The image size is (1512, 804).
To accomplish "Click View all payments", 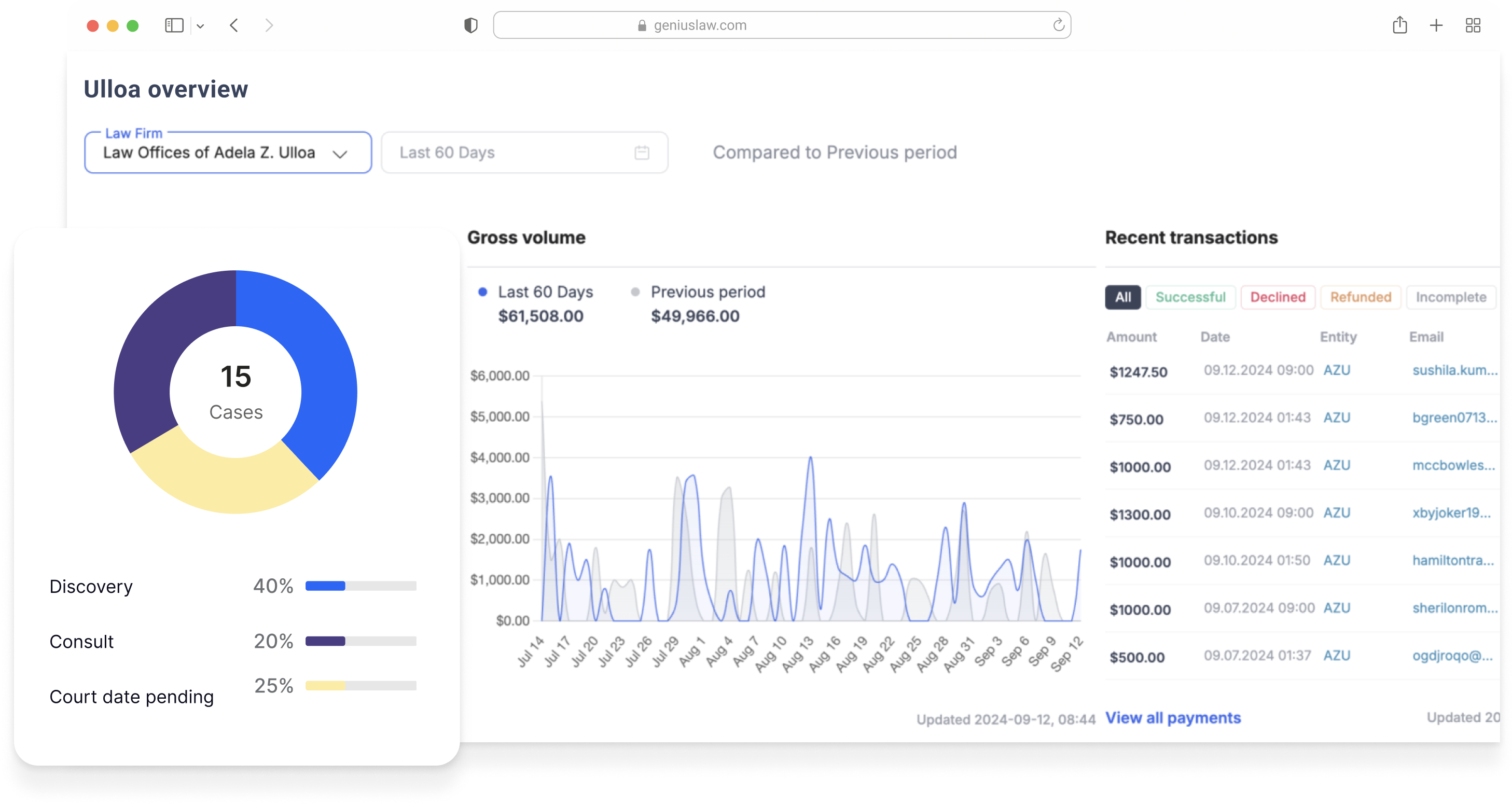I will (x=1173, y=717).
